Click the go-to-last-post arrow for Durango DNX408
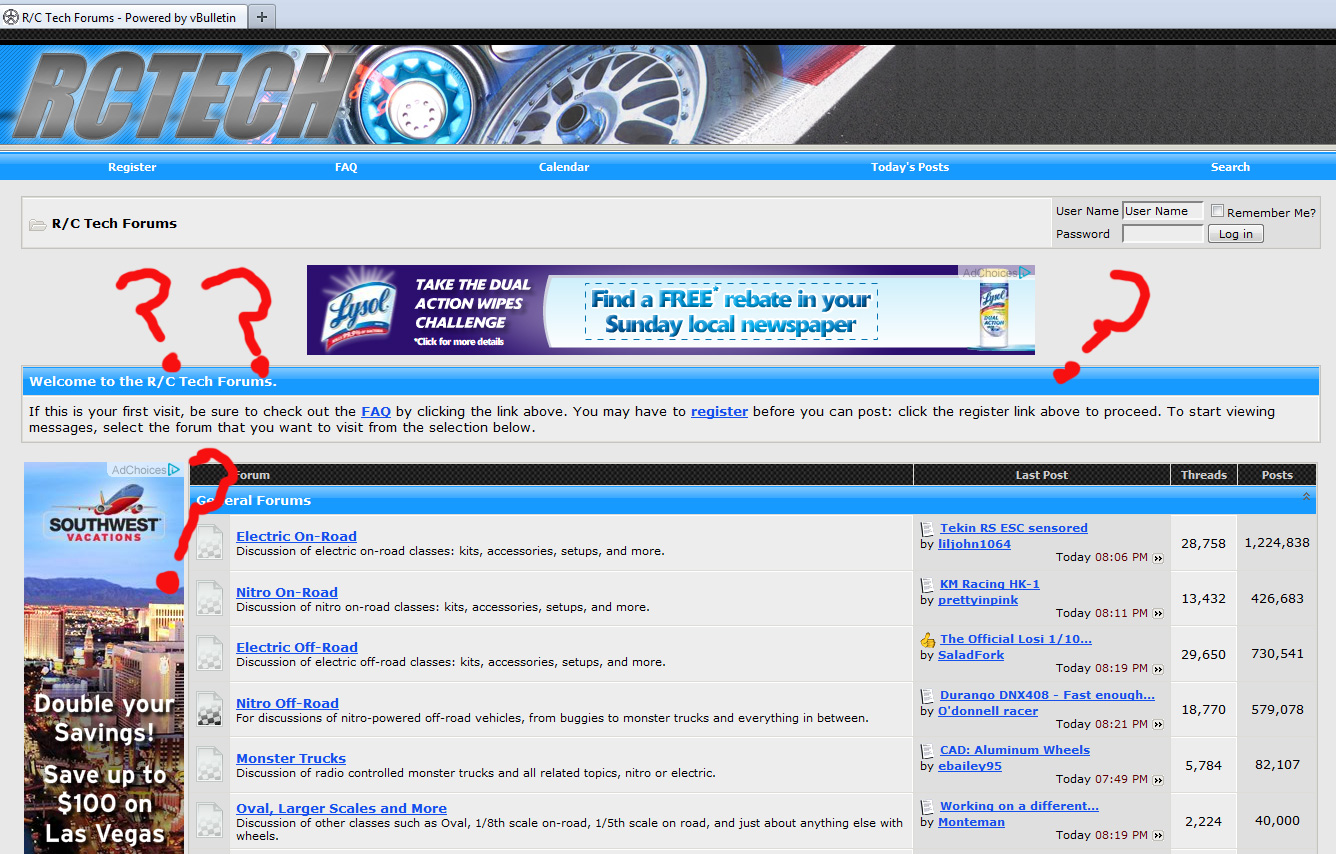This screenshot has height=854, width=1336. click(x=1159, y=725)
